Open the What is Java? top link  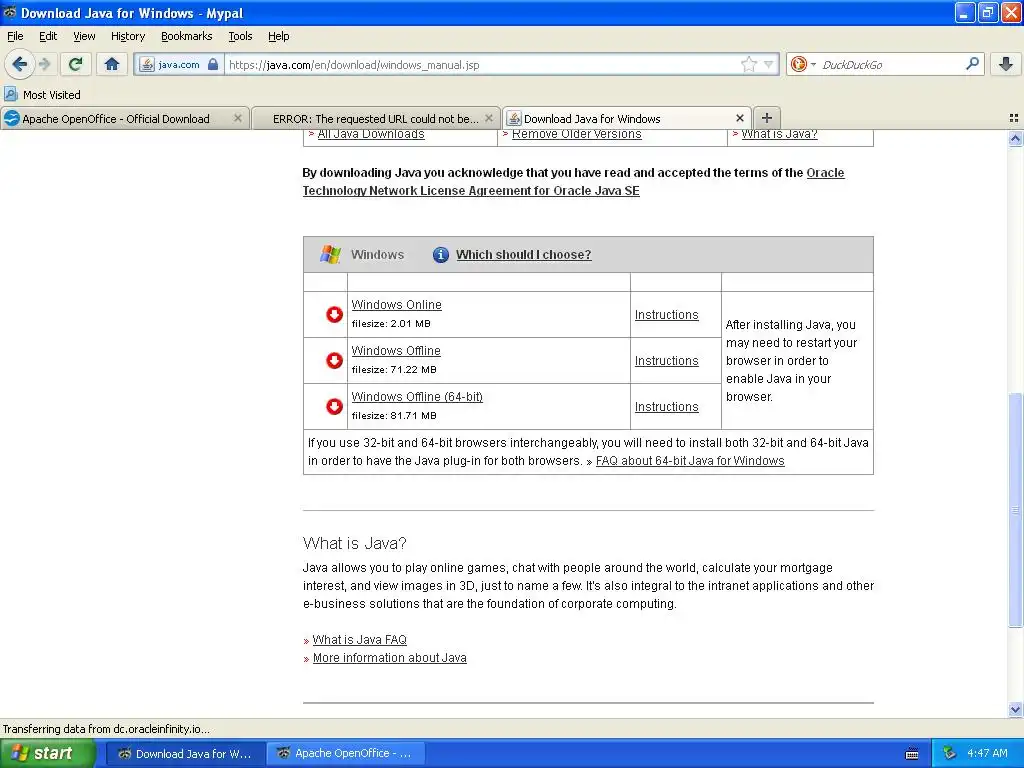coord(779,134)
